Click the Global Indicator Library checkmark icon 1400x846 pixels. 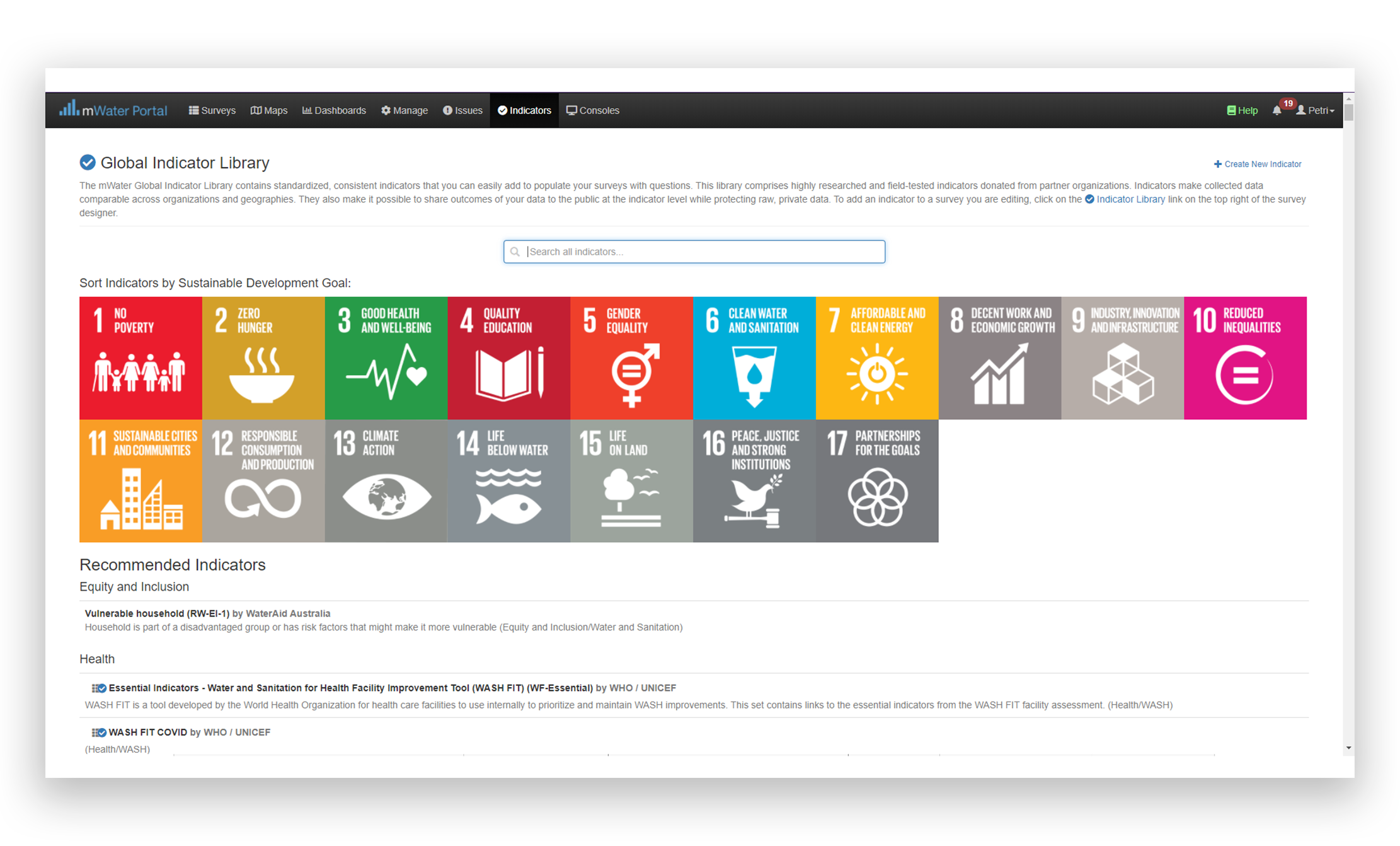tap(88, 163)
